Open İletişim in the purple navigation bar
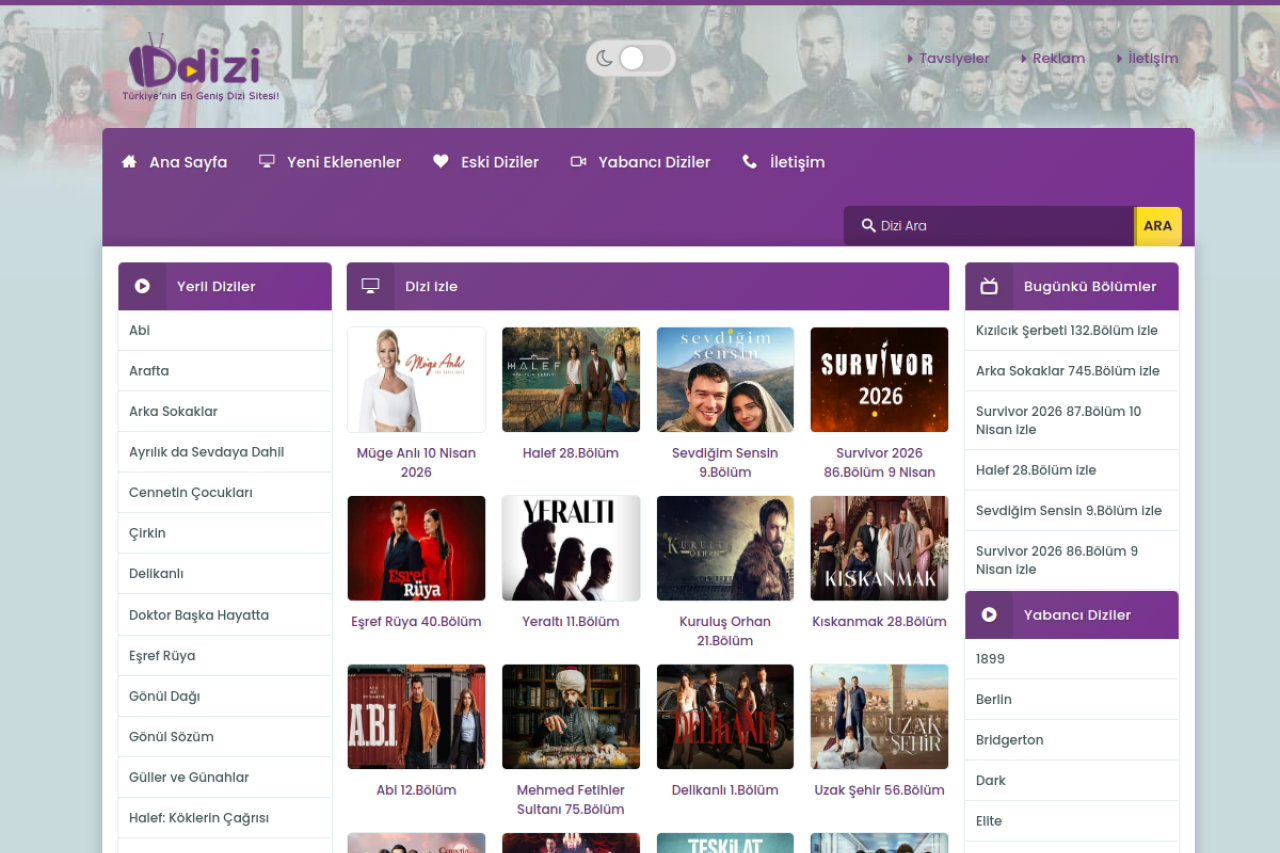Screen dimensions: 1280x853 point(797,162)
